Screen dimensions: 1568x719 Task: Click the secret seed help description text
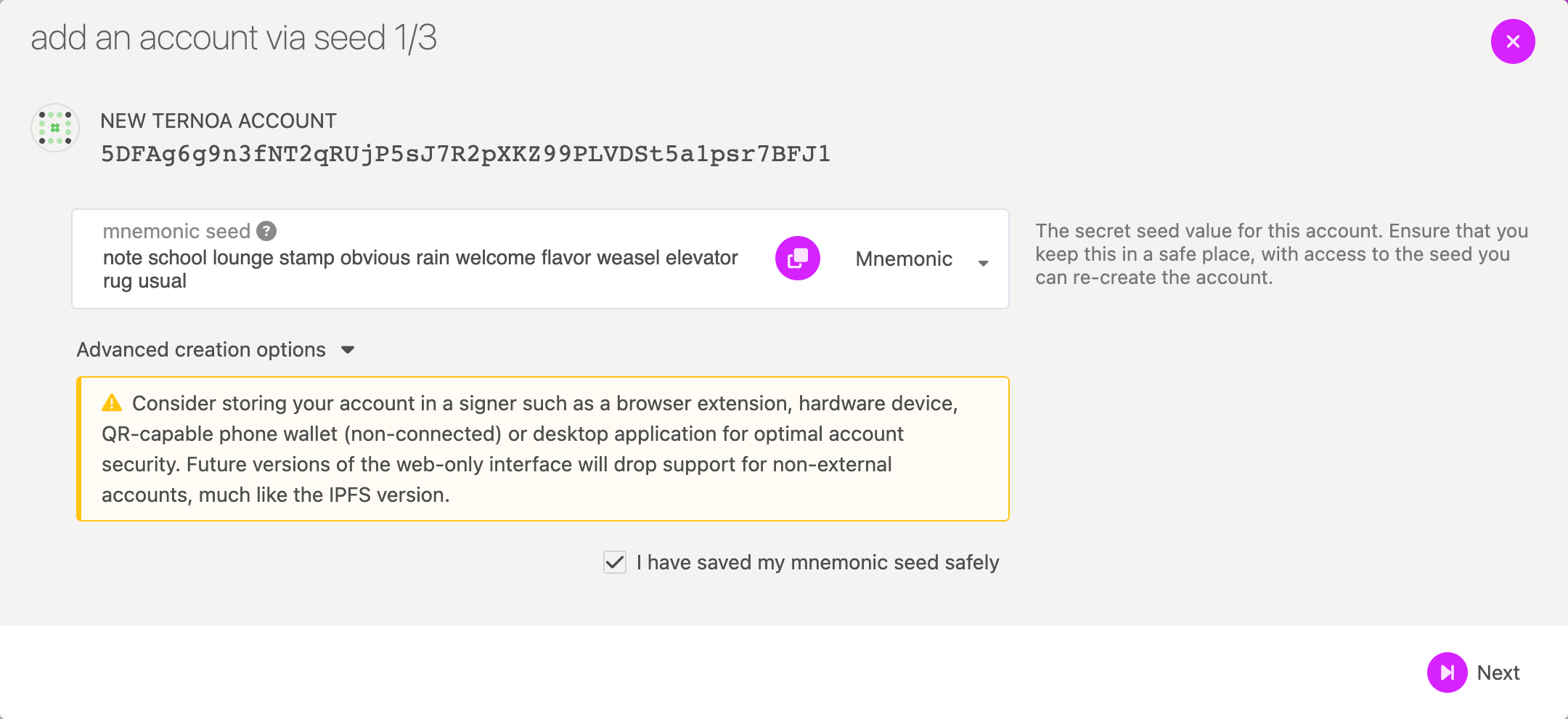point(1281,254)
